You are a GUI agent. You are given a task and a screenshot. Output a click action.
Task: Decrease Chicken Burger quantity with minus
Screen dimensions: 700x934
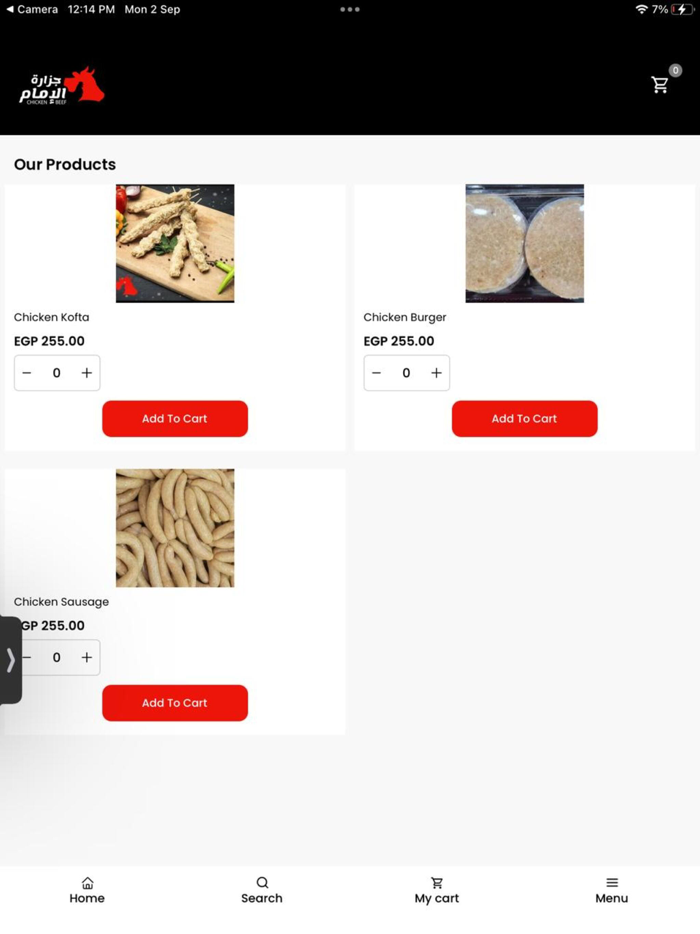[x=377, y=373]
